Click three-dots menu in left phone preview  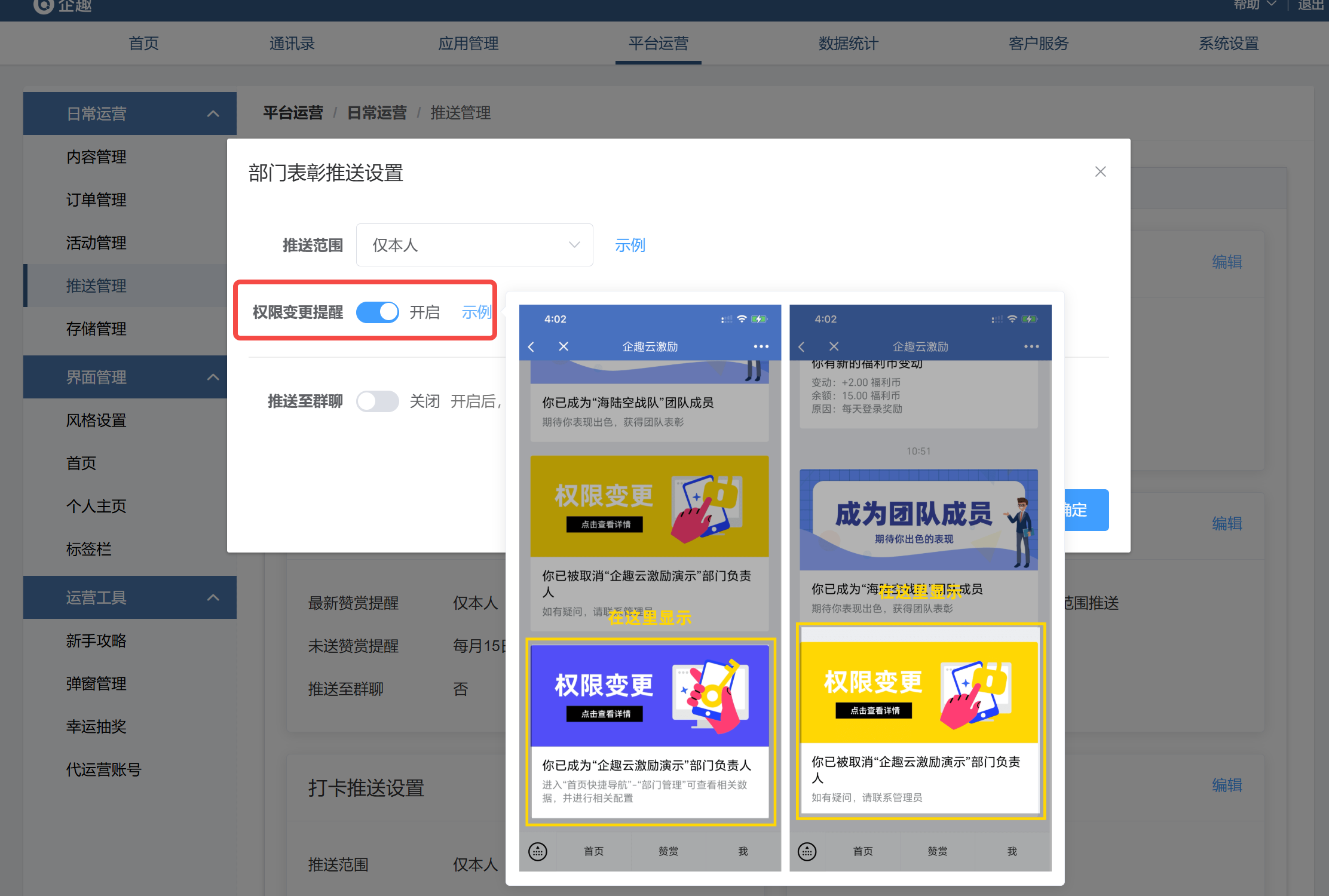click(x=761, y=346)
